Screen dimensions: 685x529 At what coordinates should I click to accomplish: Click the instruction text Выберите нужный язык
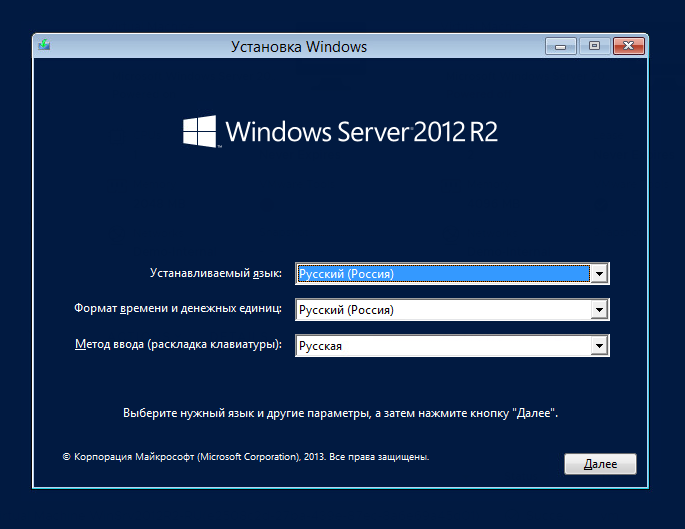click(340, 413)
